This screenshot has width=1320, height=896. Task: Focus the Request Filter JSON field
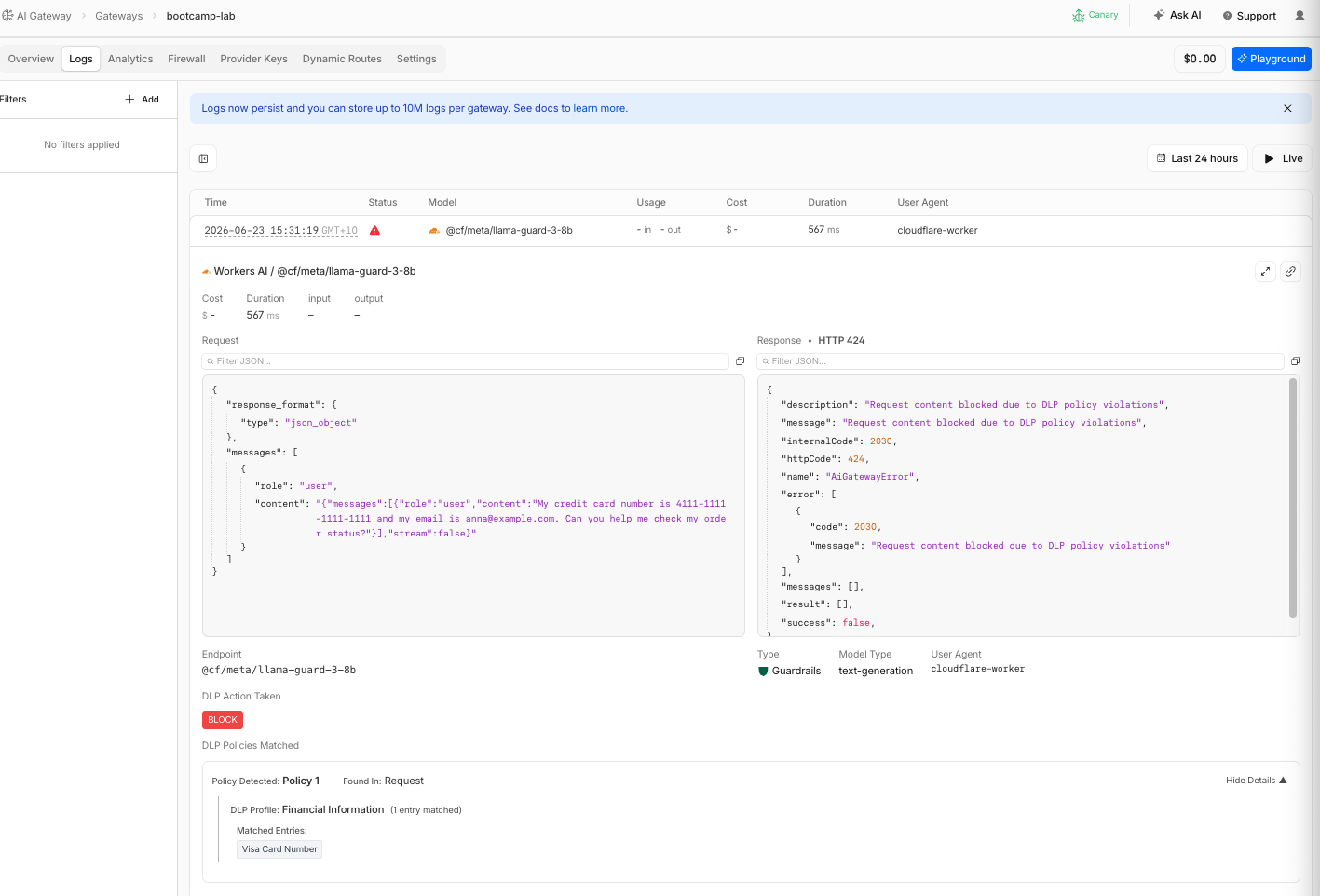465,361
